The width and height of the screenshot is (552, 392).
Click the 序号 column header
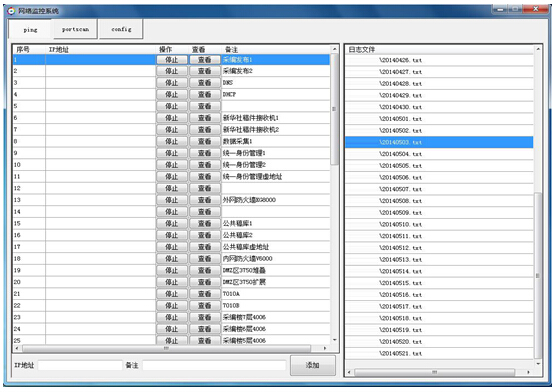coord(29,50)
